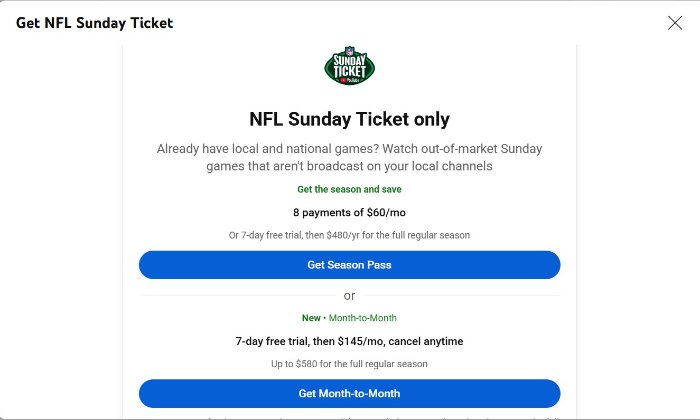Image resolution: width=700 pixels, height=420 pixels.
Task: Click the "8 payments of $60/mo" price text
Action: coord(349,212)
